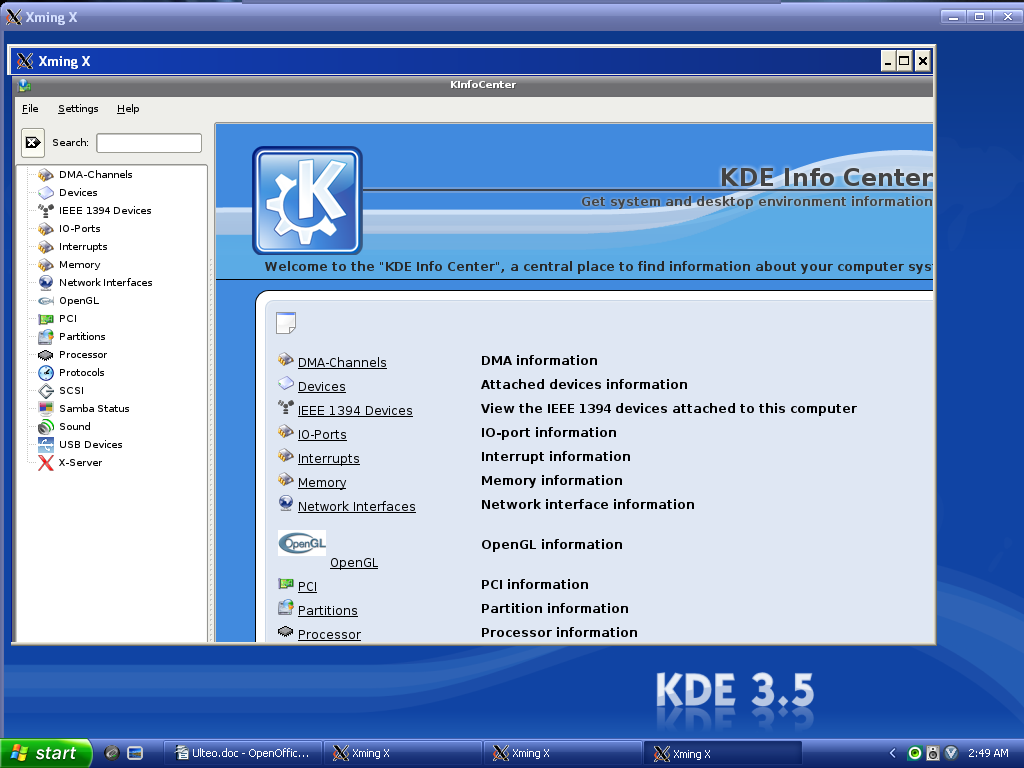Select Sound text in sidebar tree

(74, 426)
